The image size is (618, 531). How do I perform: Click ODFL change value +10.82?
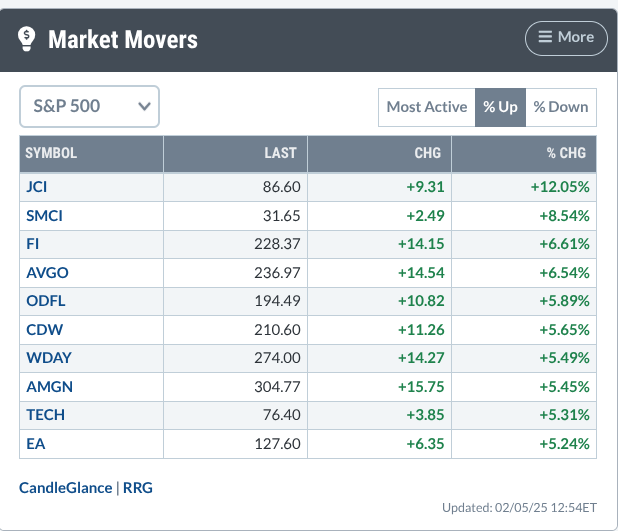421,301
